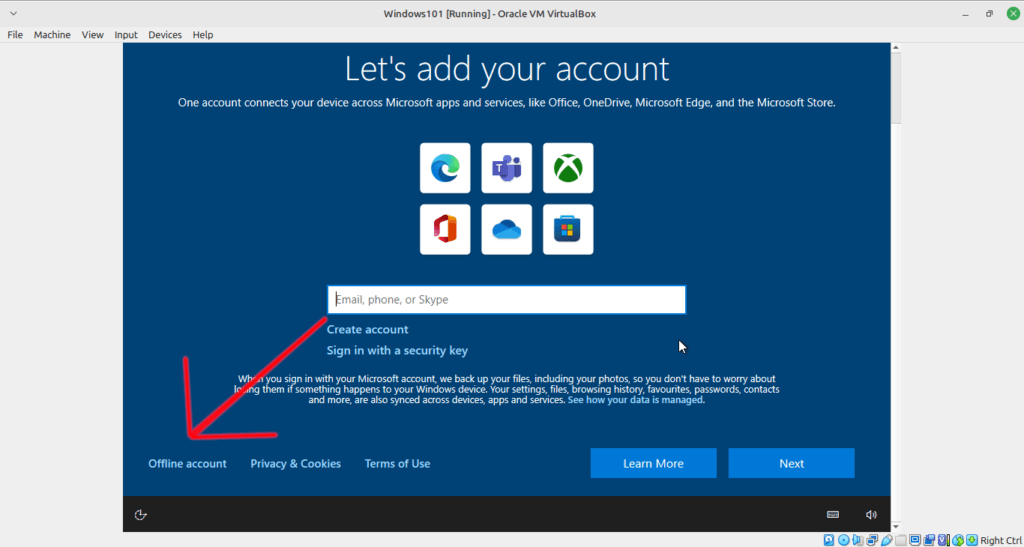This screenshot has height=547, width=1024.
Task: Open the Machine menu
Action: [x=52, y=35]
